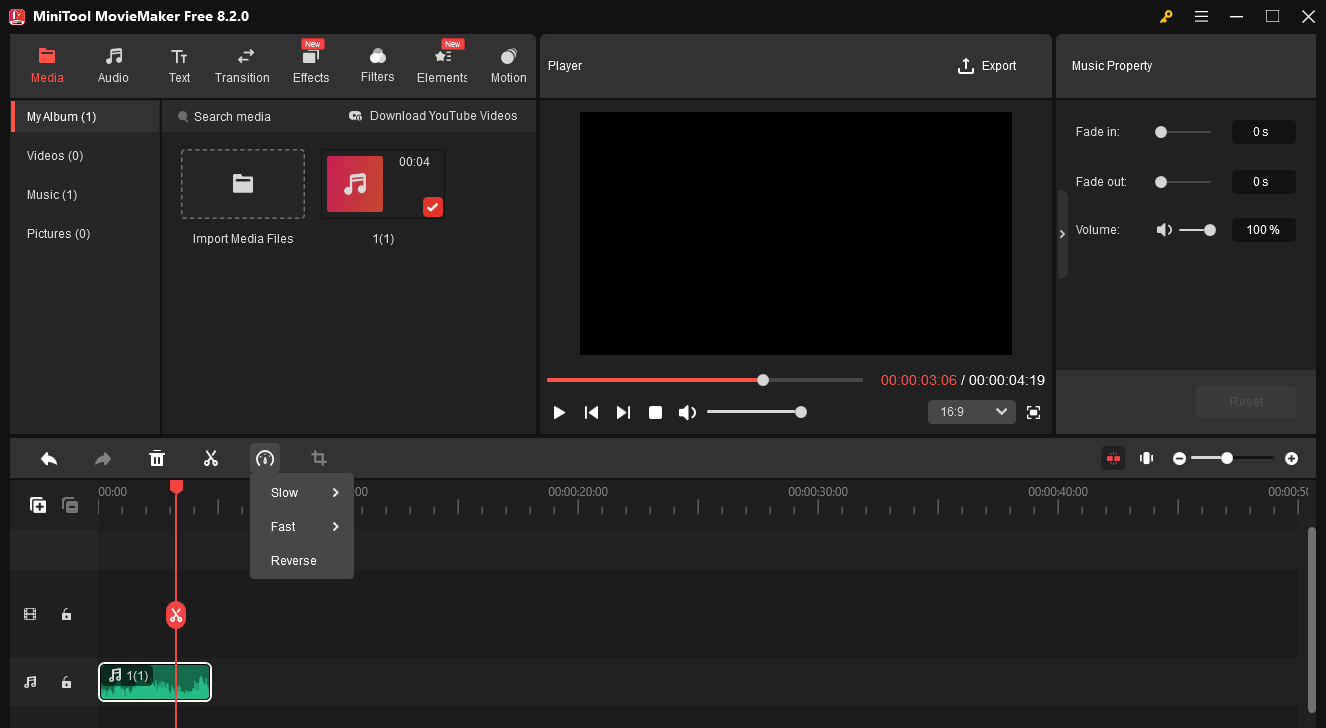The height and width of the screenshot is (728, 1326).
Task: Click the timeline marker icon beside snap
Action: 1147,458
